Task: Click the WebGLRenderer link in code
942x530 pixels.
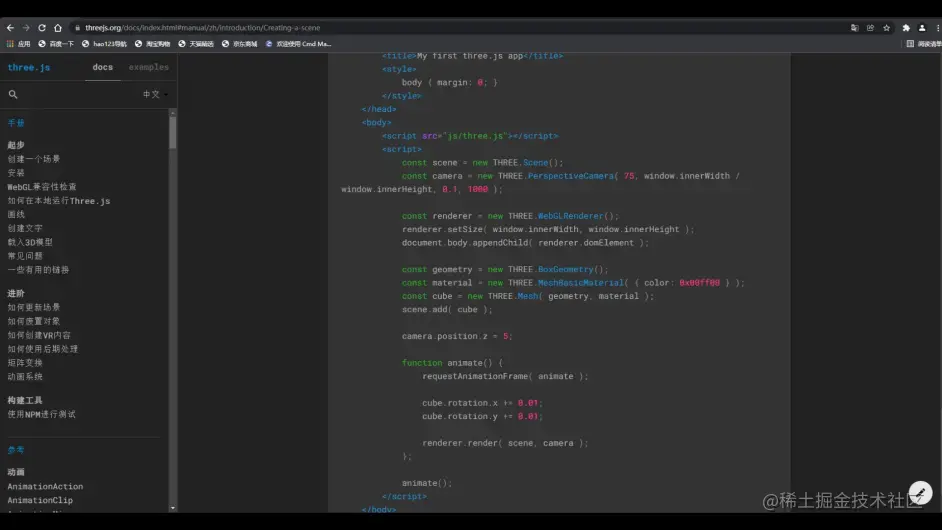Action: [x=570, y=216]
